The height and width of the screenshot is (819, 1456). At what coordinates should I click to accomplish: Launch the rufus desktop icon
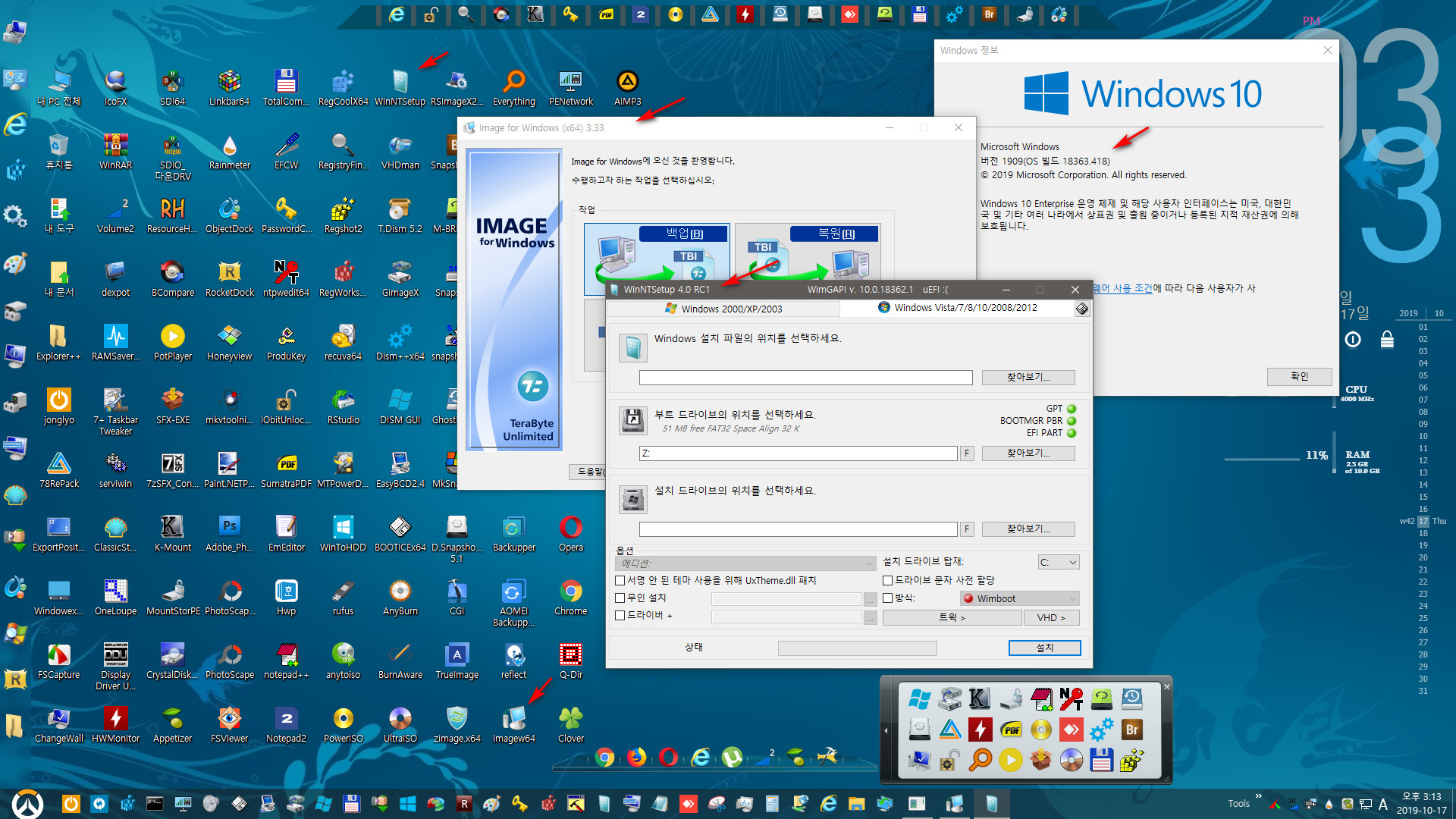343,597
